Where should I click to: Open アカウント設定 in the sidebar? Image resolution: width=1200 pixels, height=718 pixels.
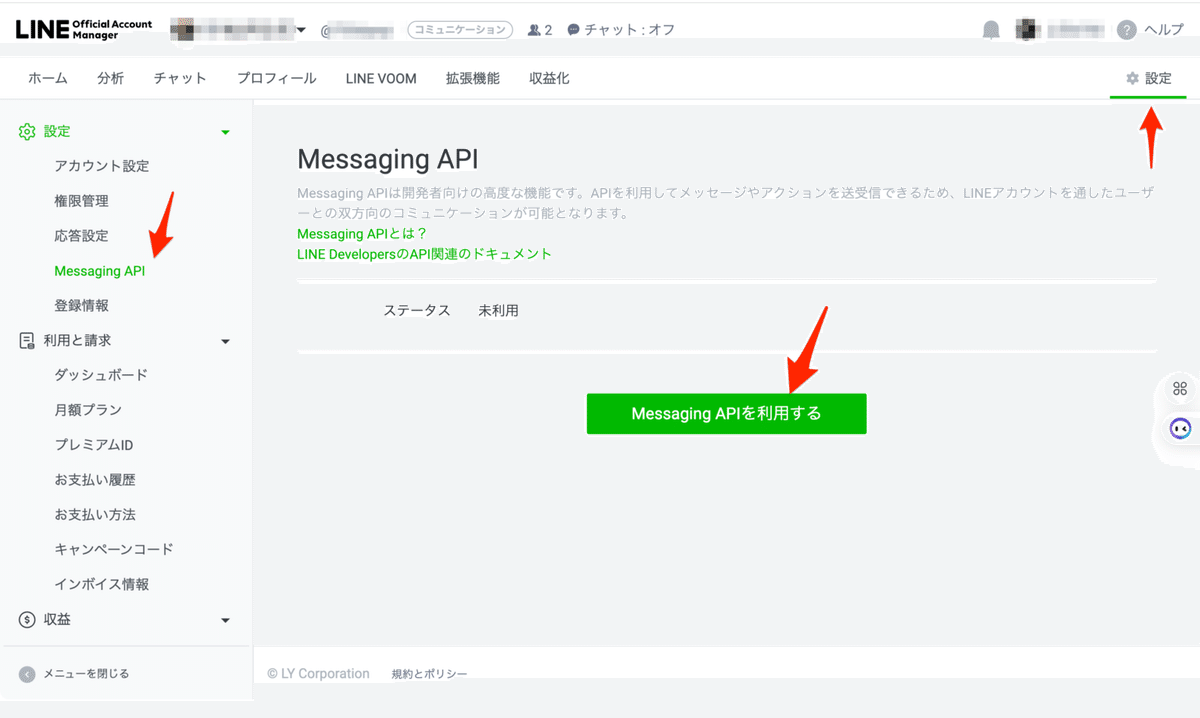pos(102,166)
